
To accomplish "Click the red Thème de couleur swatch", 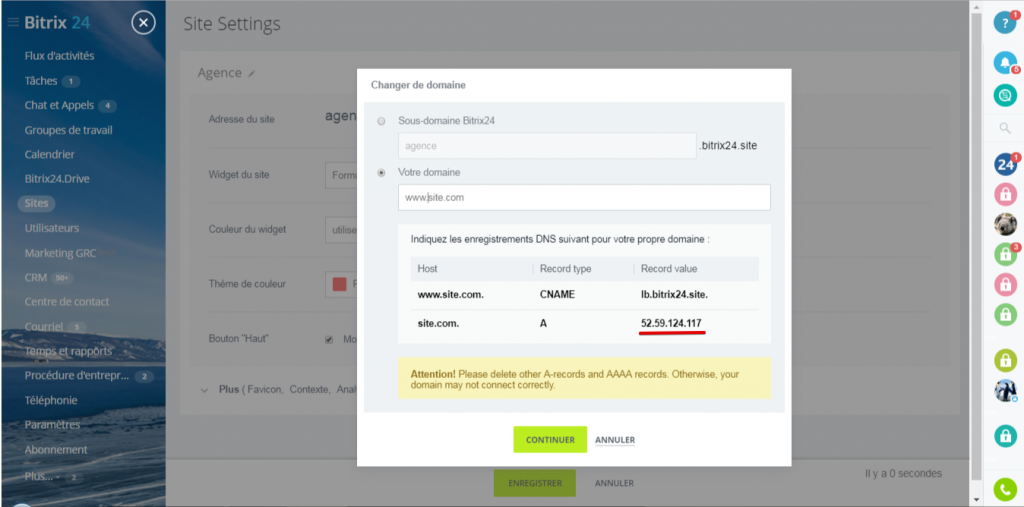I will 339,284.
